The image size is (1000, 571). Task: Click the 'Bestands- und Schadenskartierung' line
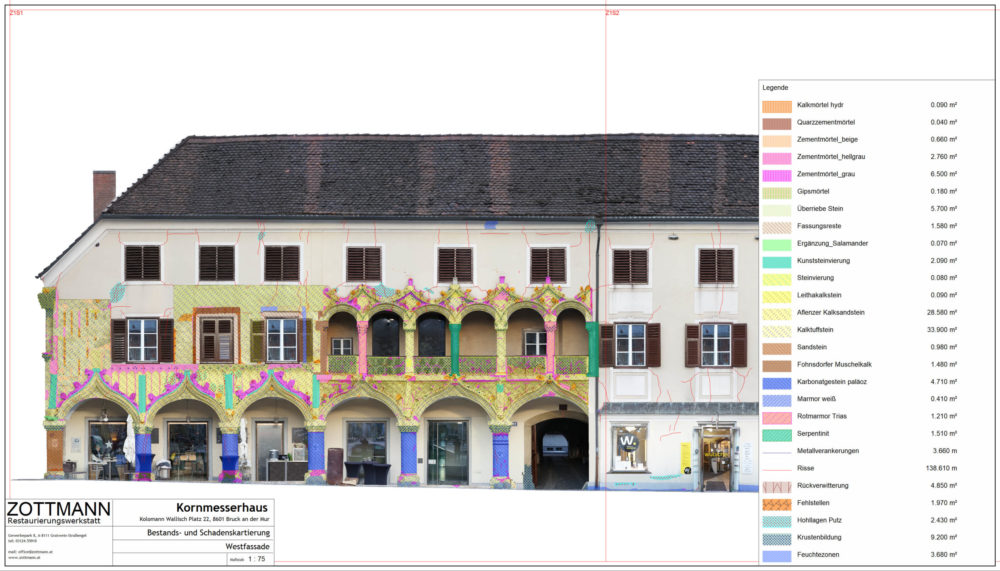(x=209, y=533)
